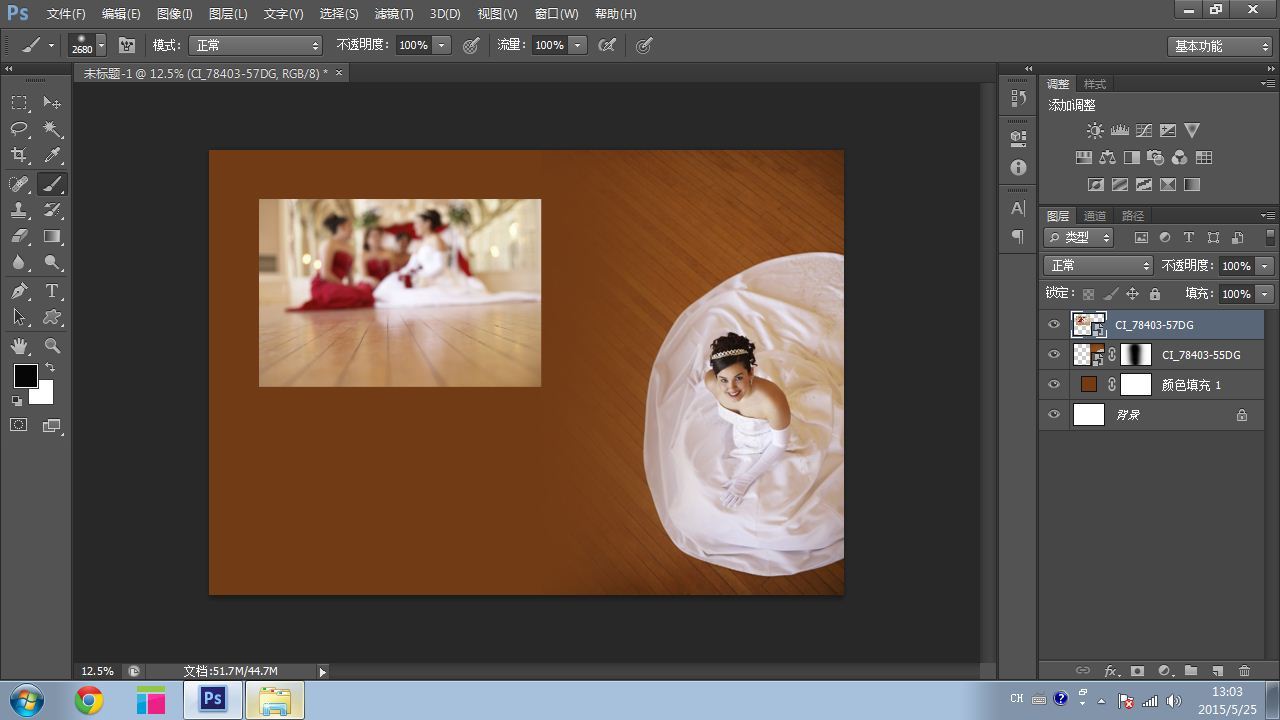Toggle lock image pixels
The width and height of the screenshot is (1280, 720).
[1110, 294]
